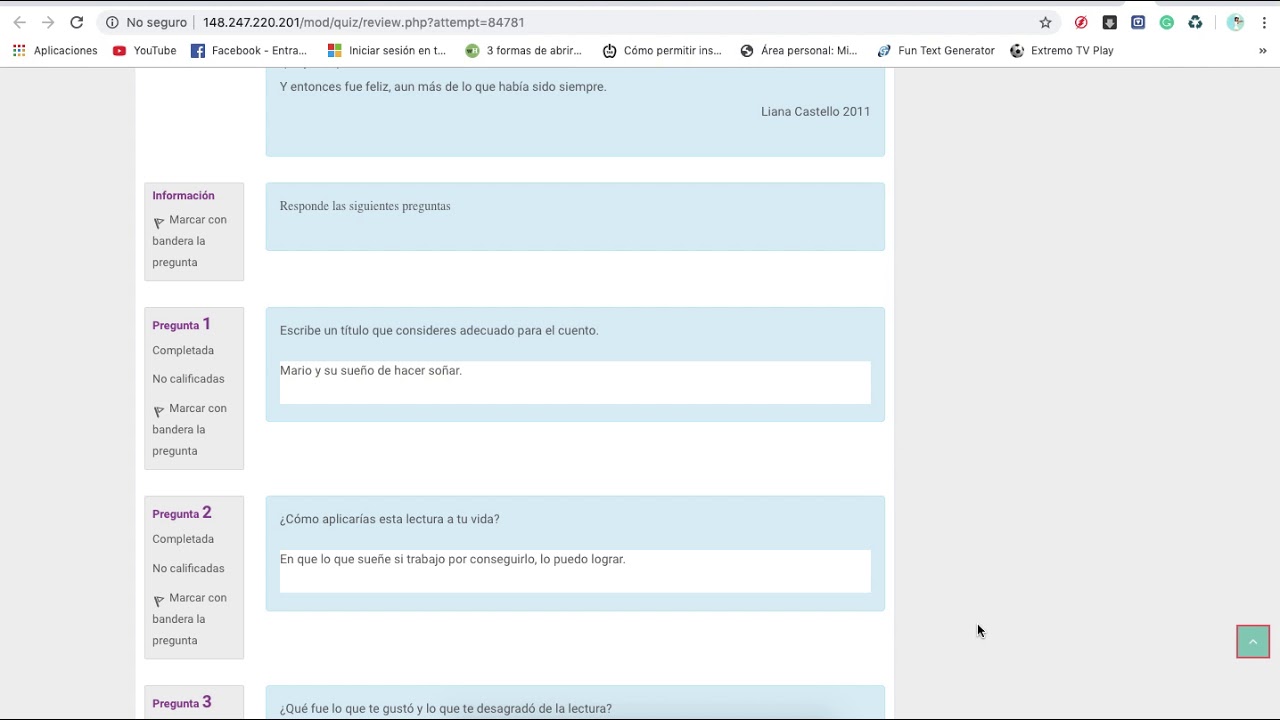Bookmark this page with the star icon
This screenshot has width=1280, height=720.
point(1045,22)
